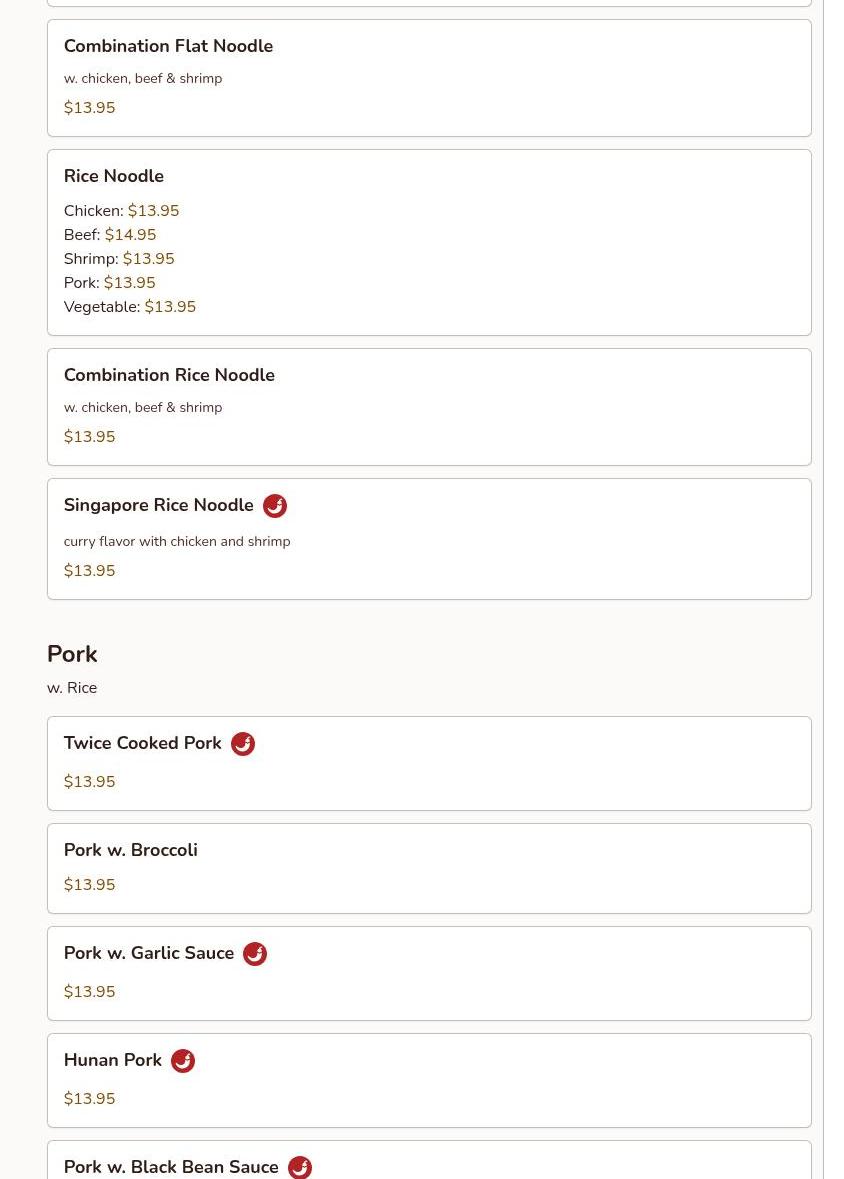The width and height of the screenshot is (844, 1179).
Task: Click the Rice Noodle Beef $14.95 price
Action: 130,235
